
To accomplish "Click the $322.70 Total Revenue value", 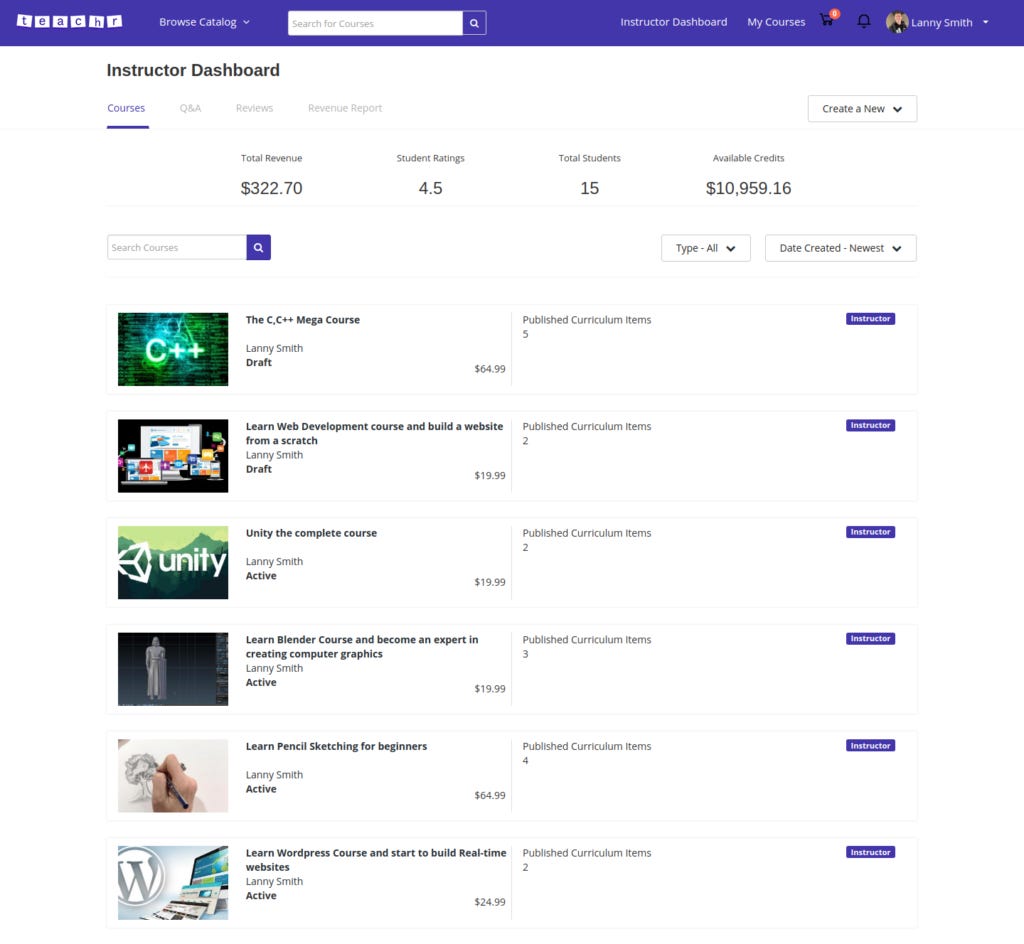I will coord(271,188).
